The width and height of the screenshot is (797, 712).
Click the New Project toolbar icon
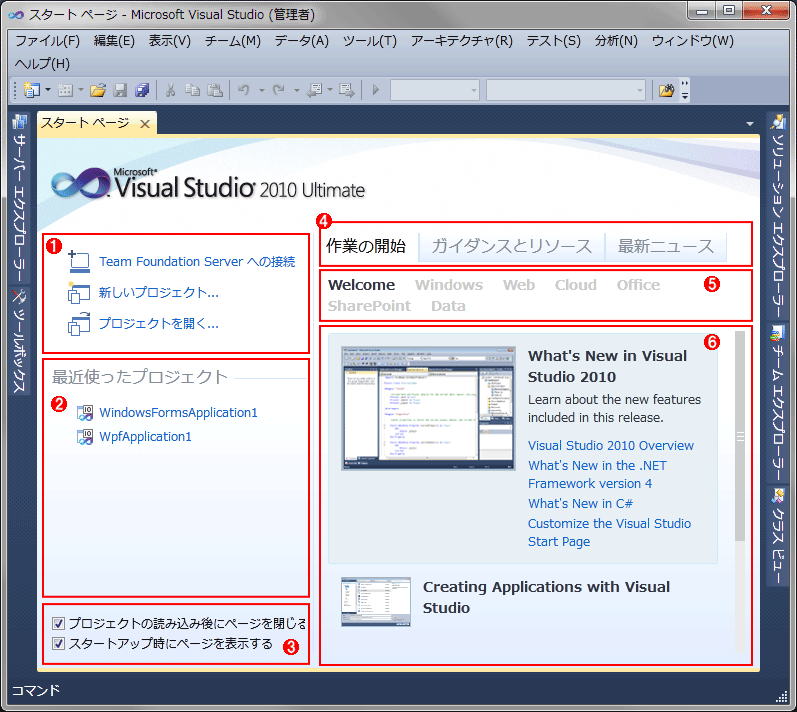point(32,90)
